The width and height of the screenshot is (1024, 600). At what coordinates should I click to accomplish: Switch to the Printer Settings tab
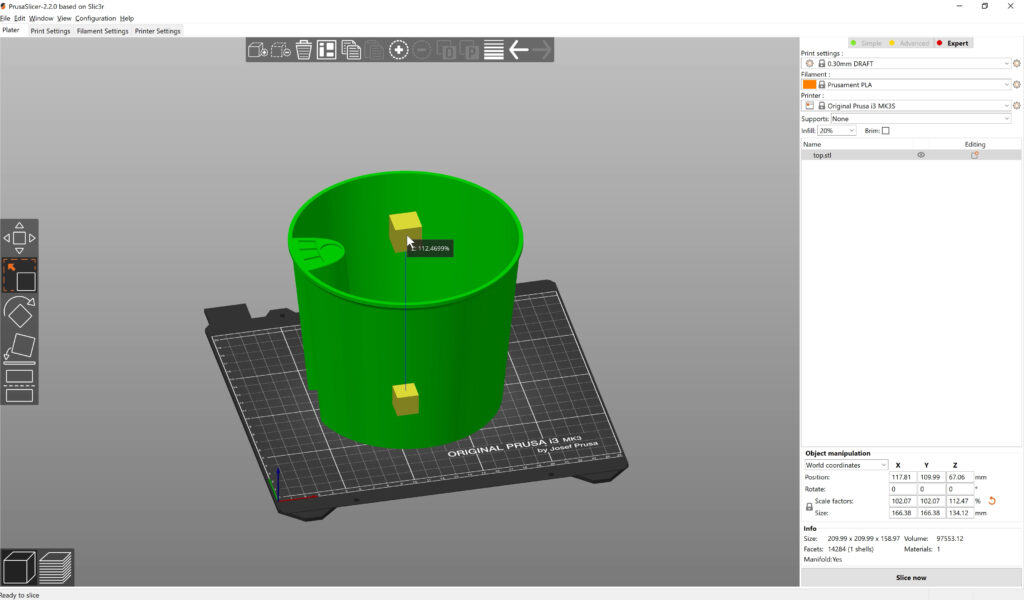[x=157, y=31]
